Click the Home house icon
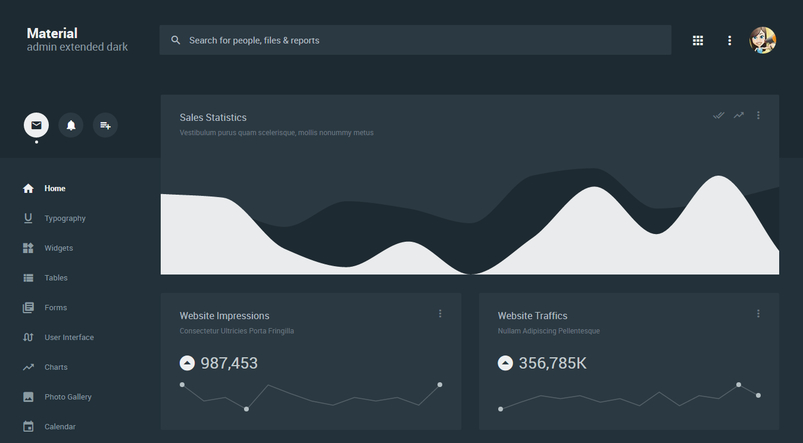 [28, 188]
